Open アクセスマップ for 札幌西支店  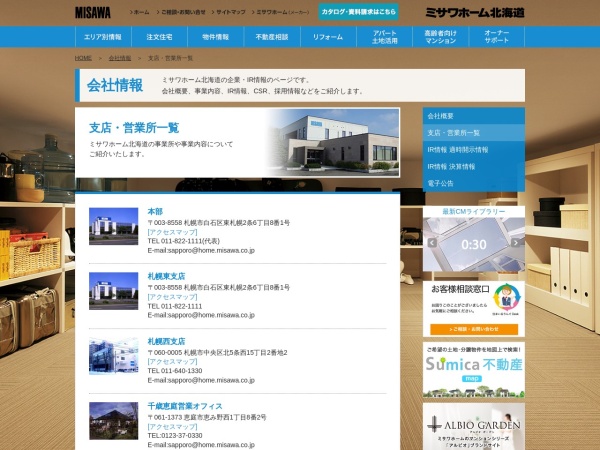coord(173,362)
